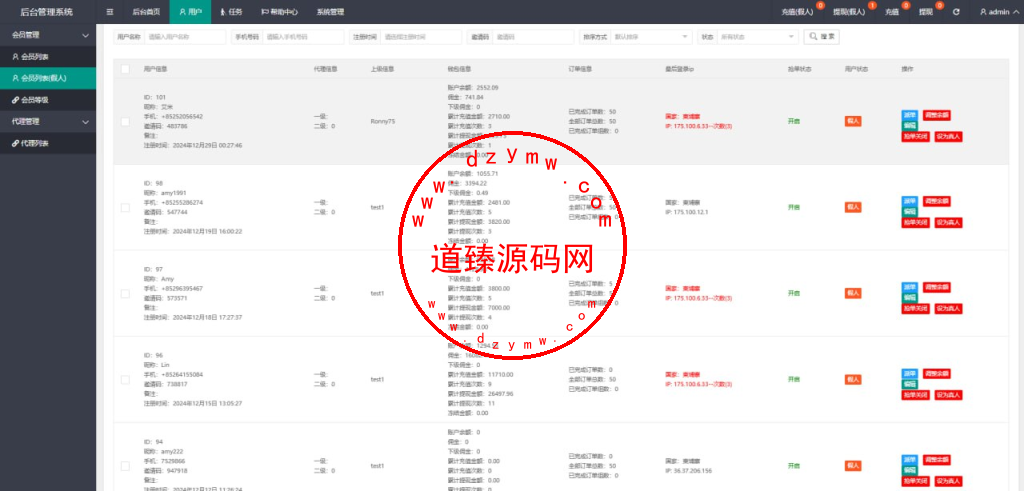The image size is (1024, 491).
Task: Click the 后台管理系统 logo title
Action: [x=47, y=12]
